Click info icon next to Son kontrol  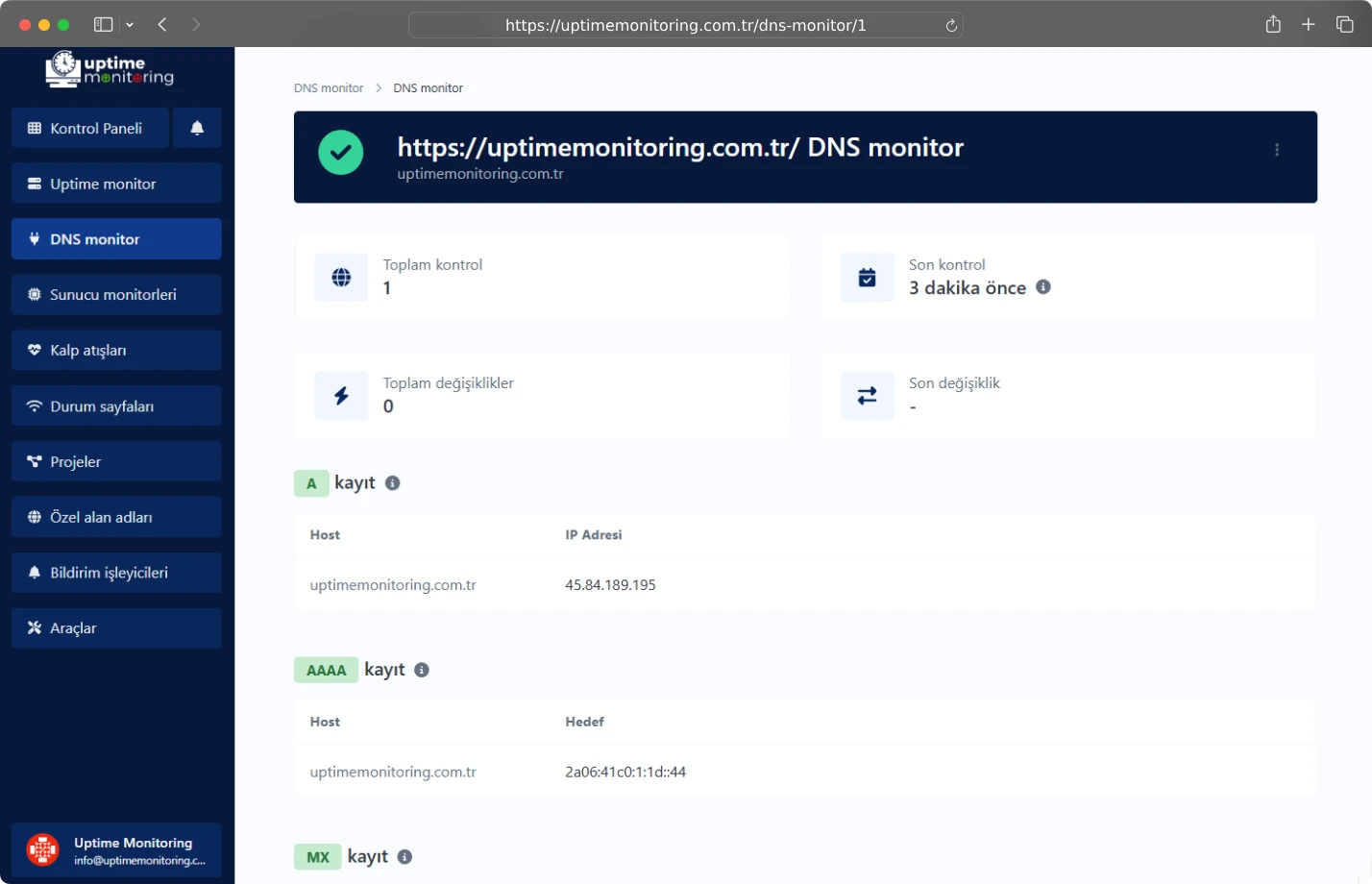point(1043,287)
